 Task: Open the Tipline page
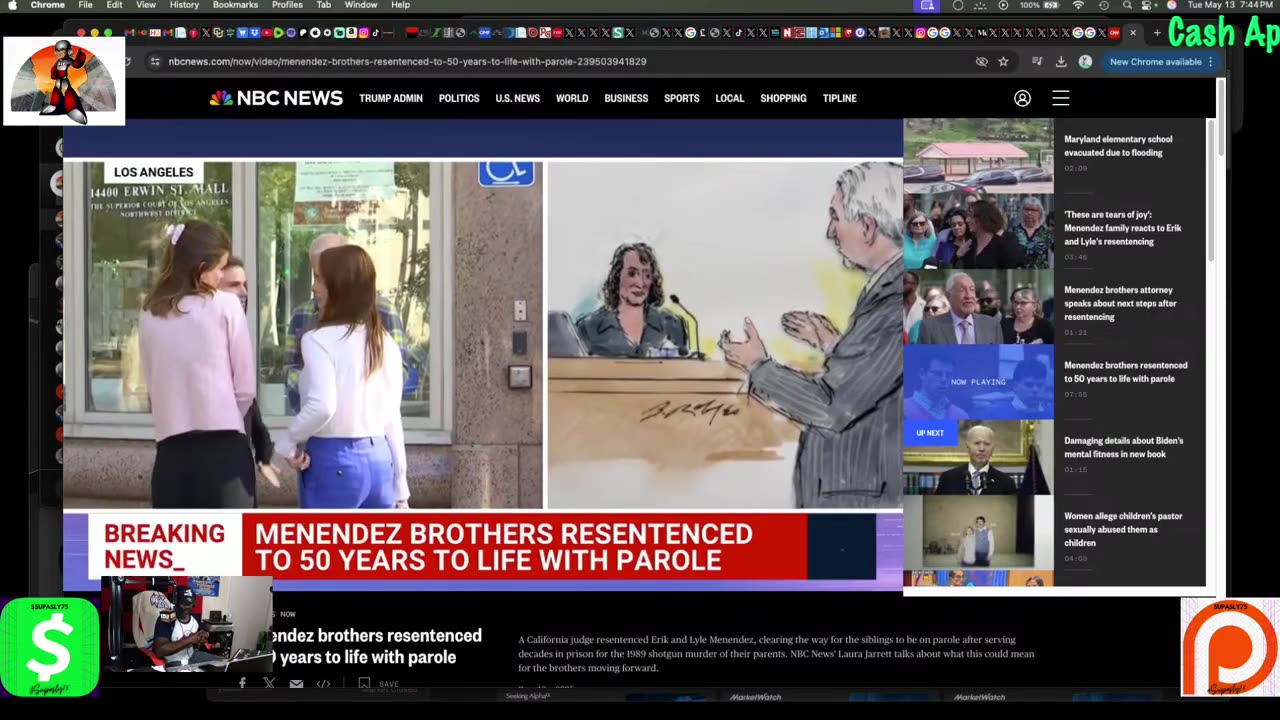(840, 98)
